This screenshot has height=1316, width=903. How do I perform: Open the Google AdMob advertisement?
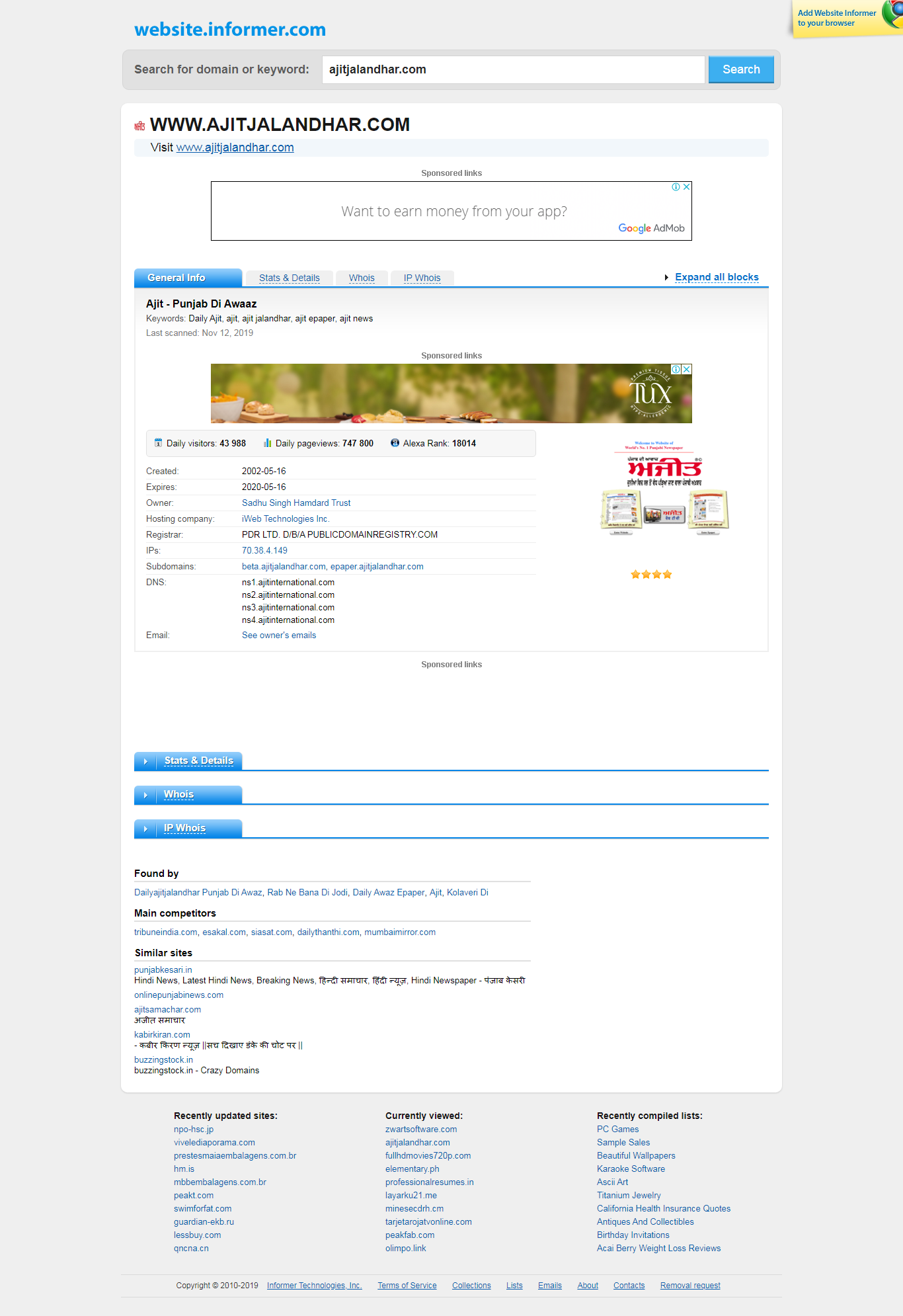(451, 211)
